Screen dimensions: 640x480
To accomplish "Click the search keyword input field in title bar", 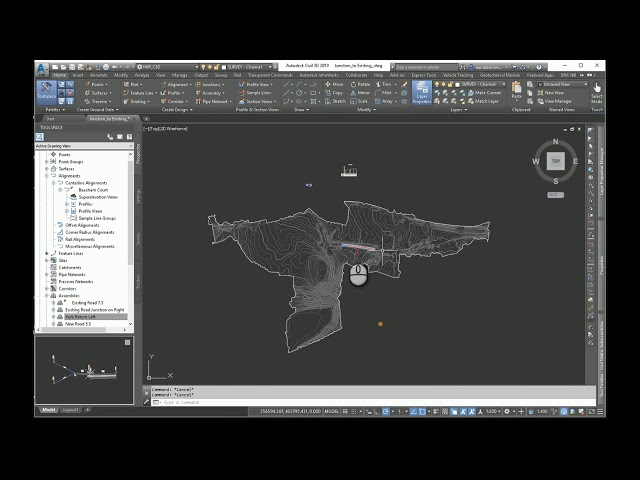I will pos(427,67).
